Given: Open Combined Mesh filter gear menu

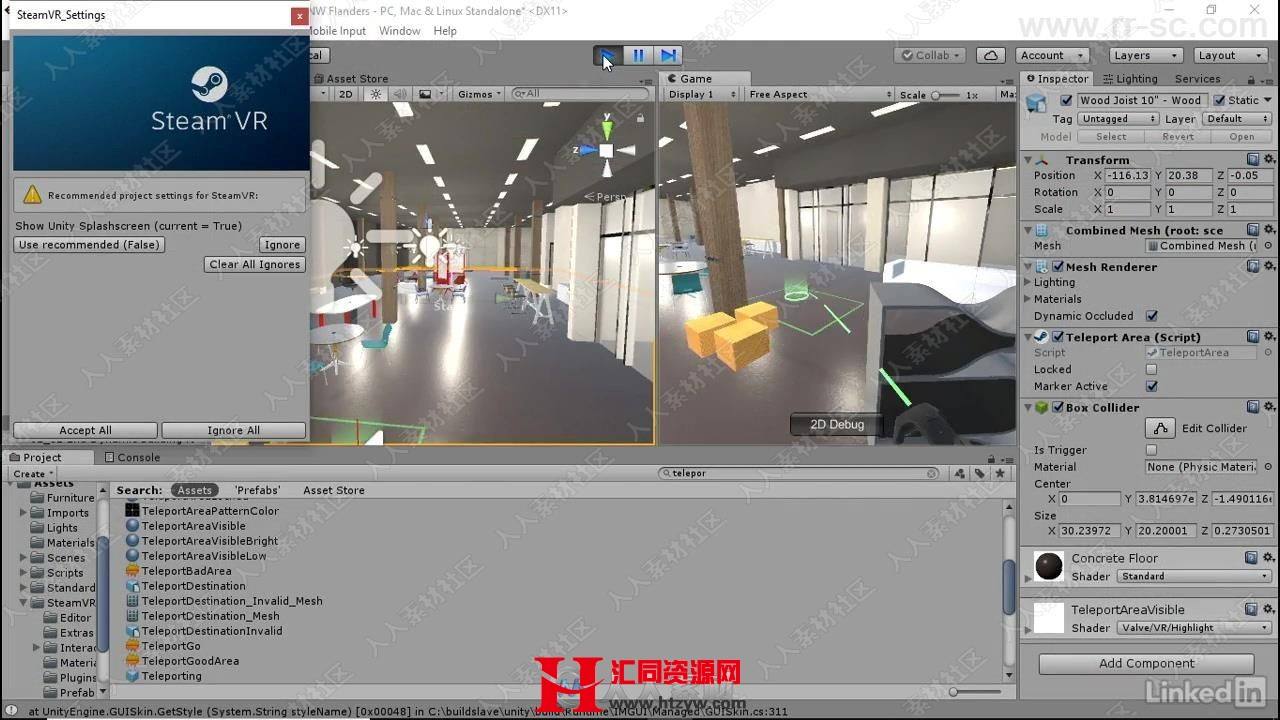Looking at the screenshot, I should tap(1269, 230).
